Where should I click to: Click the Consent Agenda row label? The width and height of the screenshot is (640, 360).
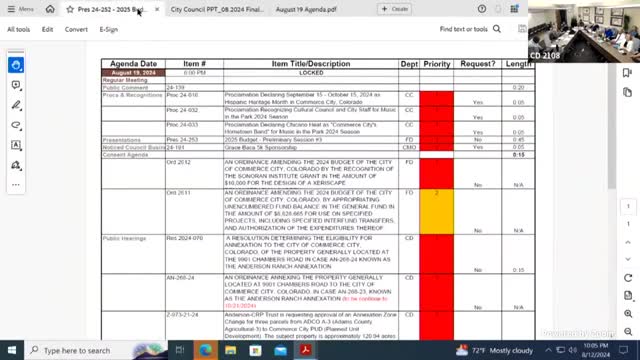pos(125,155)
